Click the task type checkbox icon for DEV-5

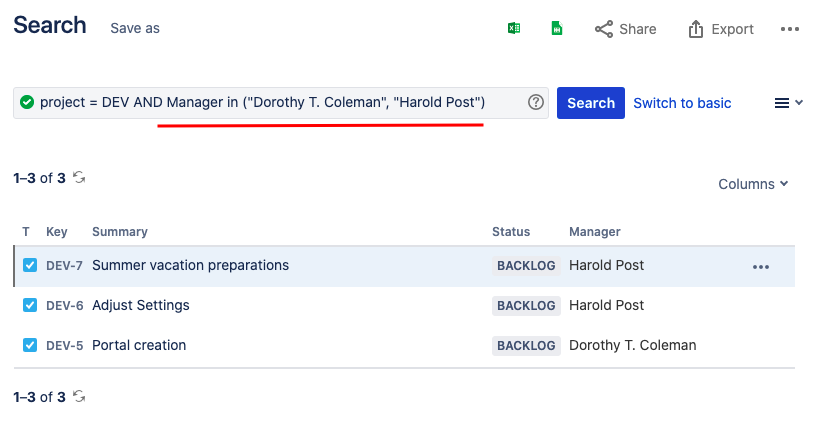30,345
